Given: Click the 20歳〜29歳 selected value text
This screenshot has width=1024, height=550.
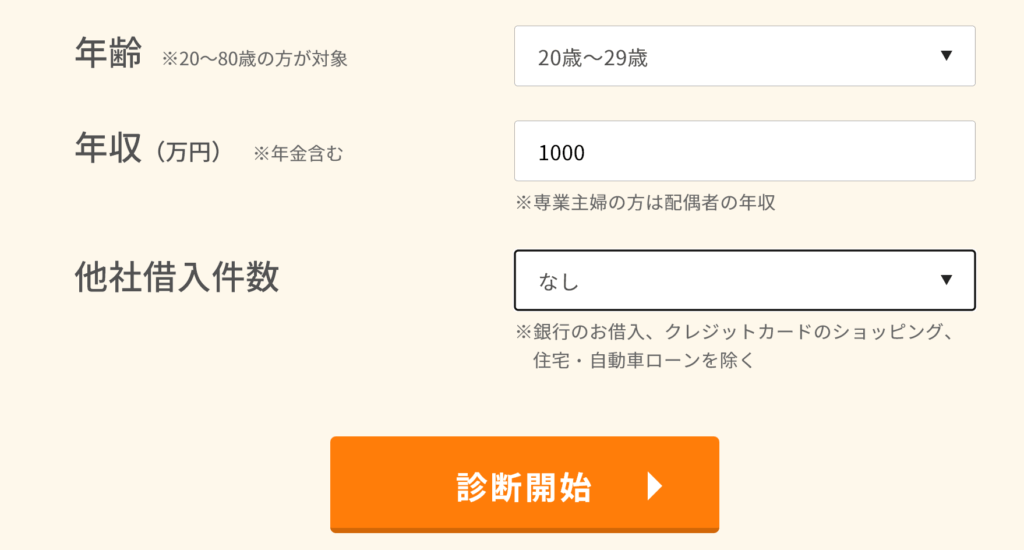Looking at the screenshot, I should point(592,58).
